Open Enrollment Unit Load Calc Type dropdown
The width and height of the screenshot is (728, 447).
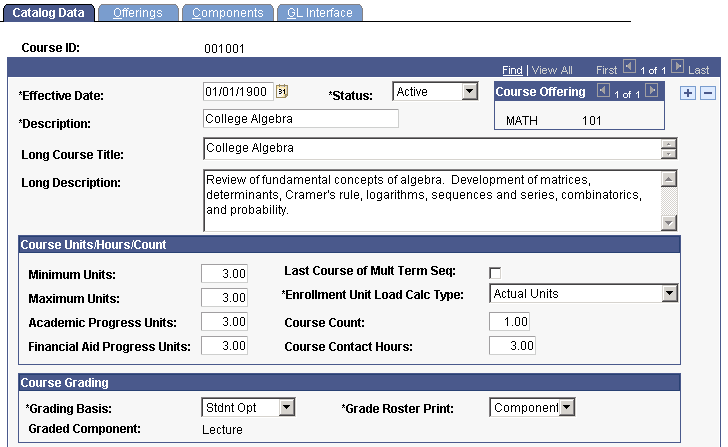669,293
